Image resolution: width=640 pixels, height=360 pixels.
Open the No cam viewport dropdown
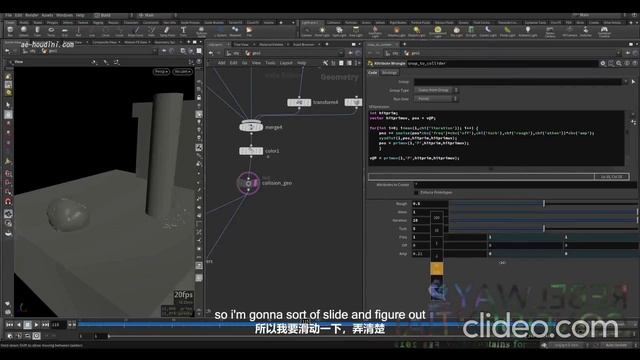click(182, 71)
